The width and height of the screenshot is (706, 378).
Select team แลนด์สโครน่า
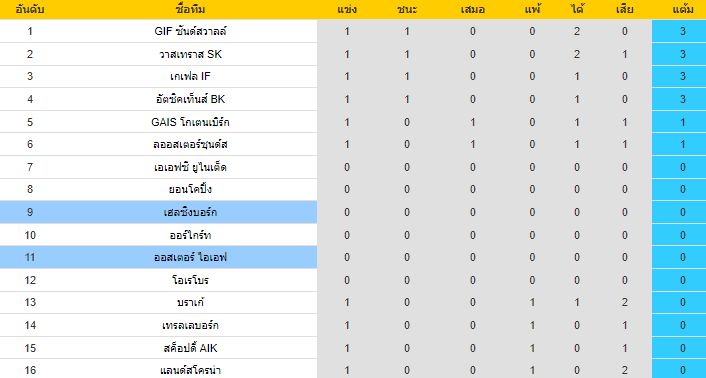[190, 370]
